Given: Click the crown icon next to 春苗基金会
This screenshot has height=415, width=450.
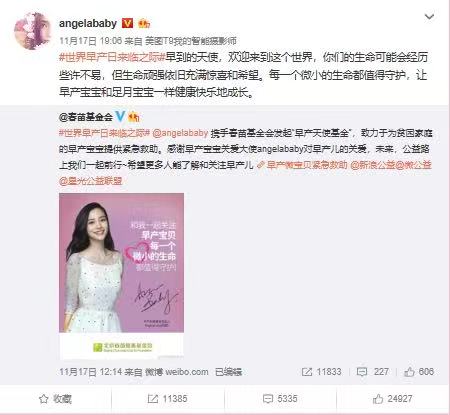Looking at the screenshot, I should pyautogui.click(x=134, y=117).
